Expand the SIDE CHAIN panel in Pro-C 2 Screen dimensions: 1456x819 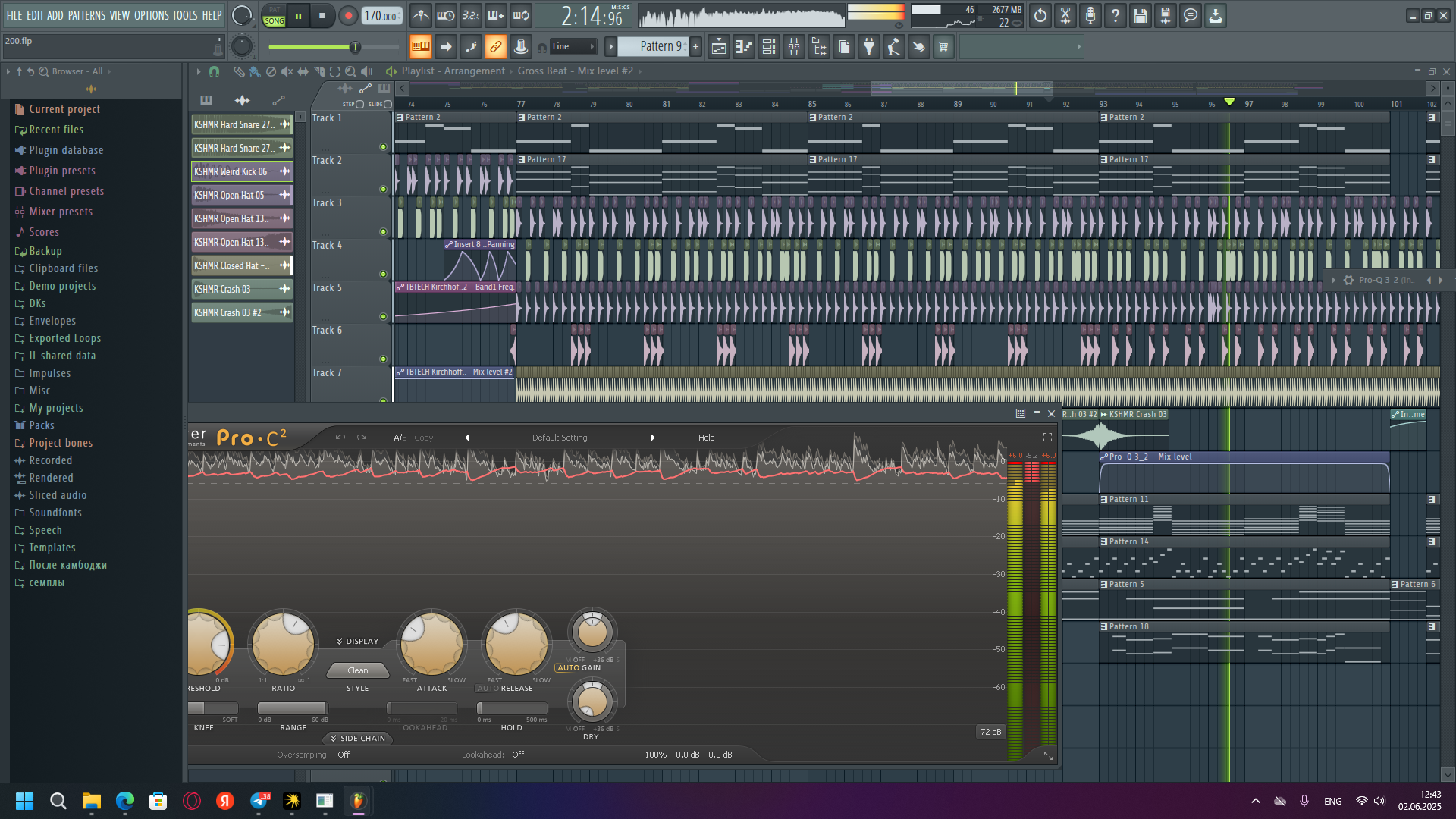pos(357,739)
